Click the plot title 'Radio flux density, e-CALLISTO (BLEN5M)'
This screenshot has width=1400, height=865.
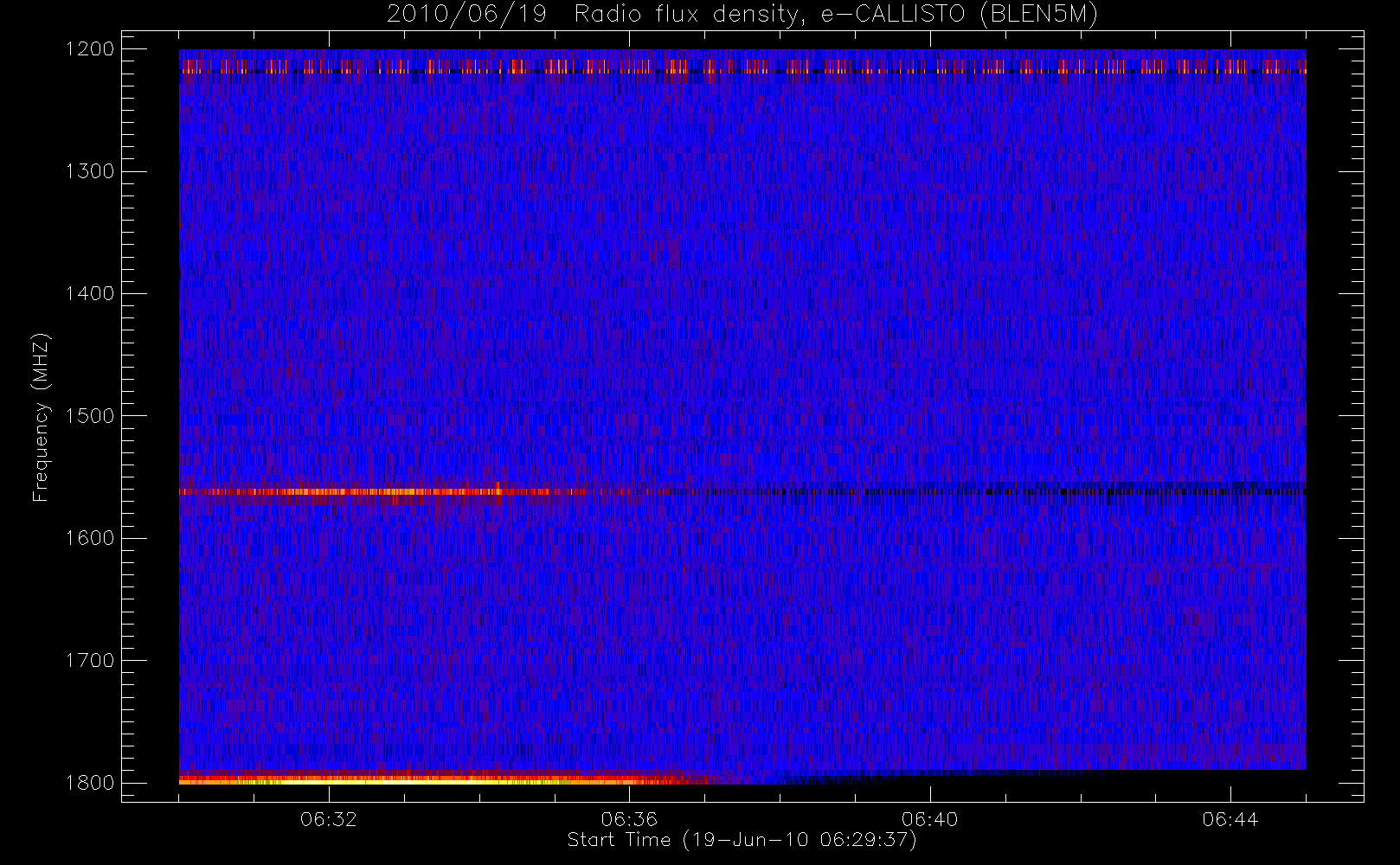pos(836,15)
